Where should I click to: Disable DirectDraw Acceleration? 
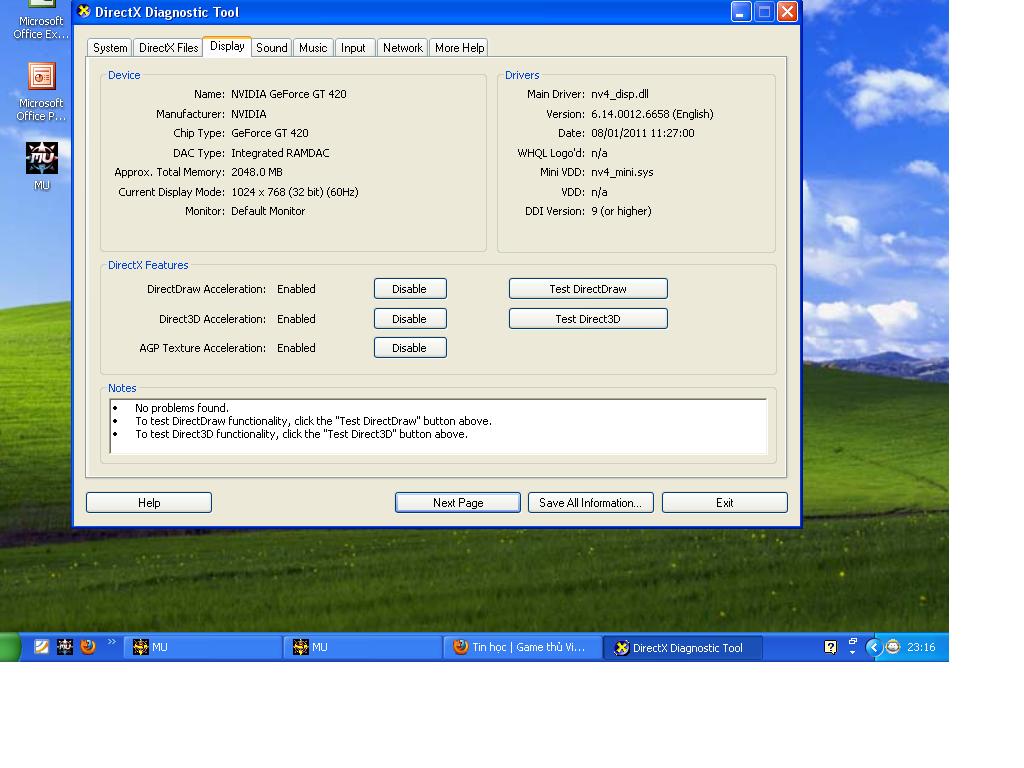pos(410,289)
